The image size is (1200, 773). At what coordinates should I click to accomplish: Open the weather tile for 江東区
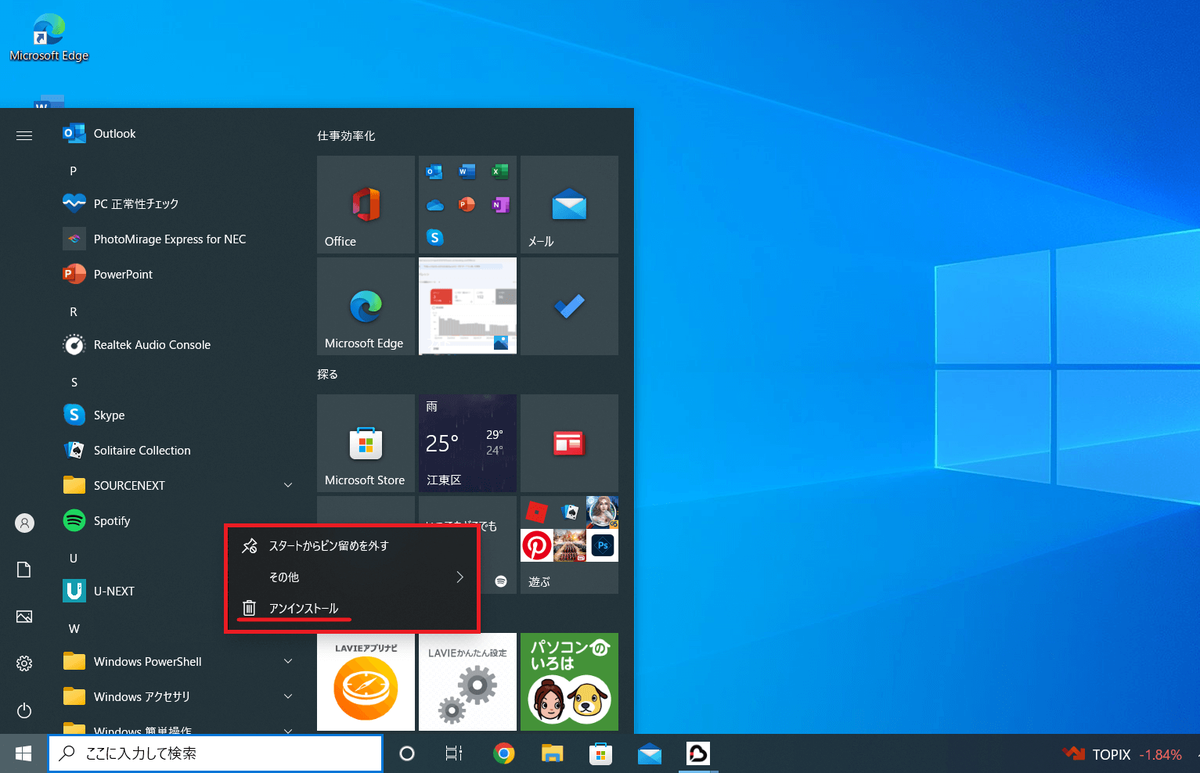click(x=468, y=443)
